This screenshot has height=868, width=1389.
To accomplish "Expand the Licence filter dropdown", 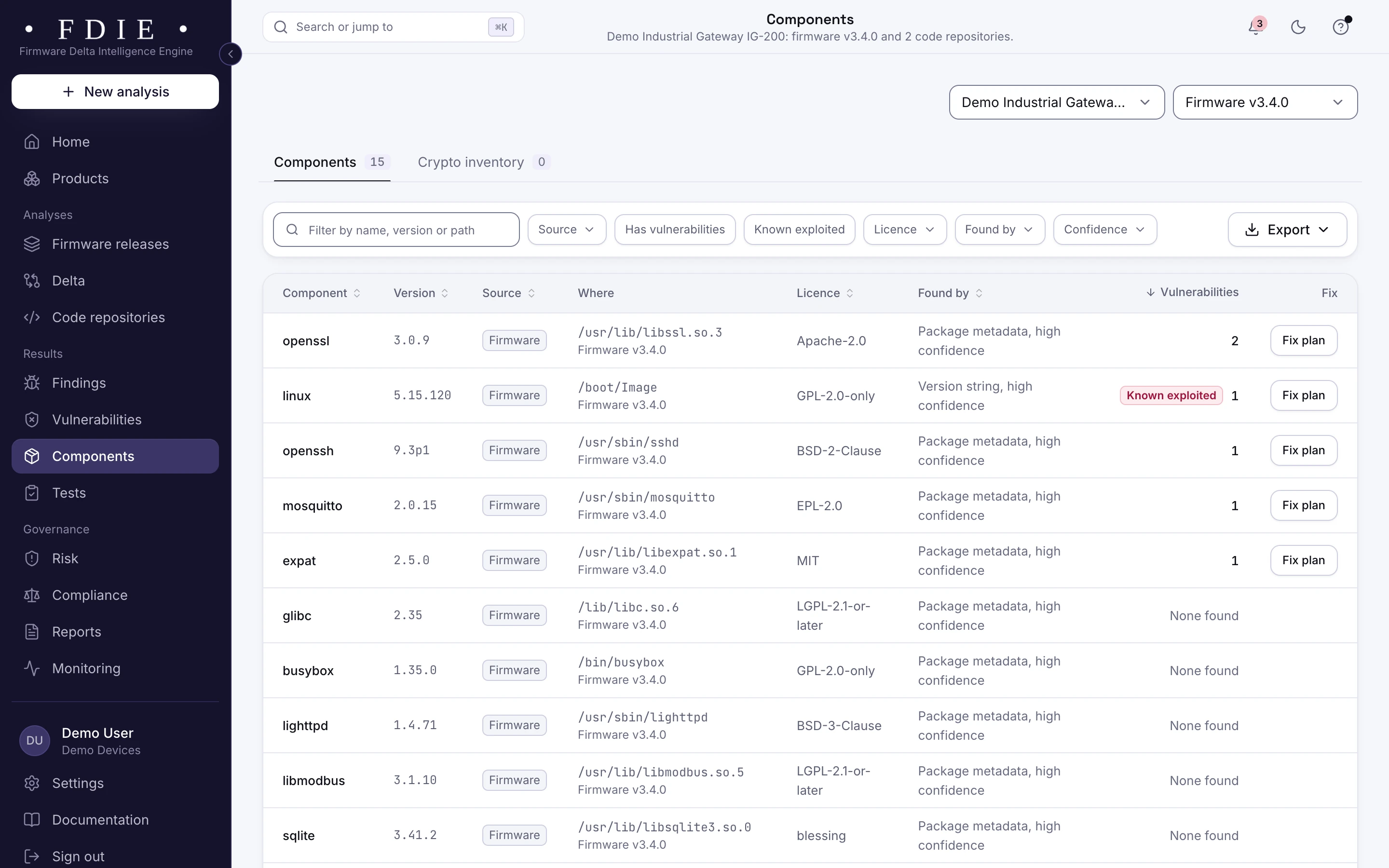I will pos(905,230).
